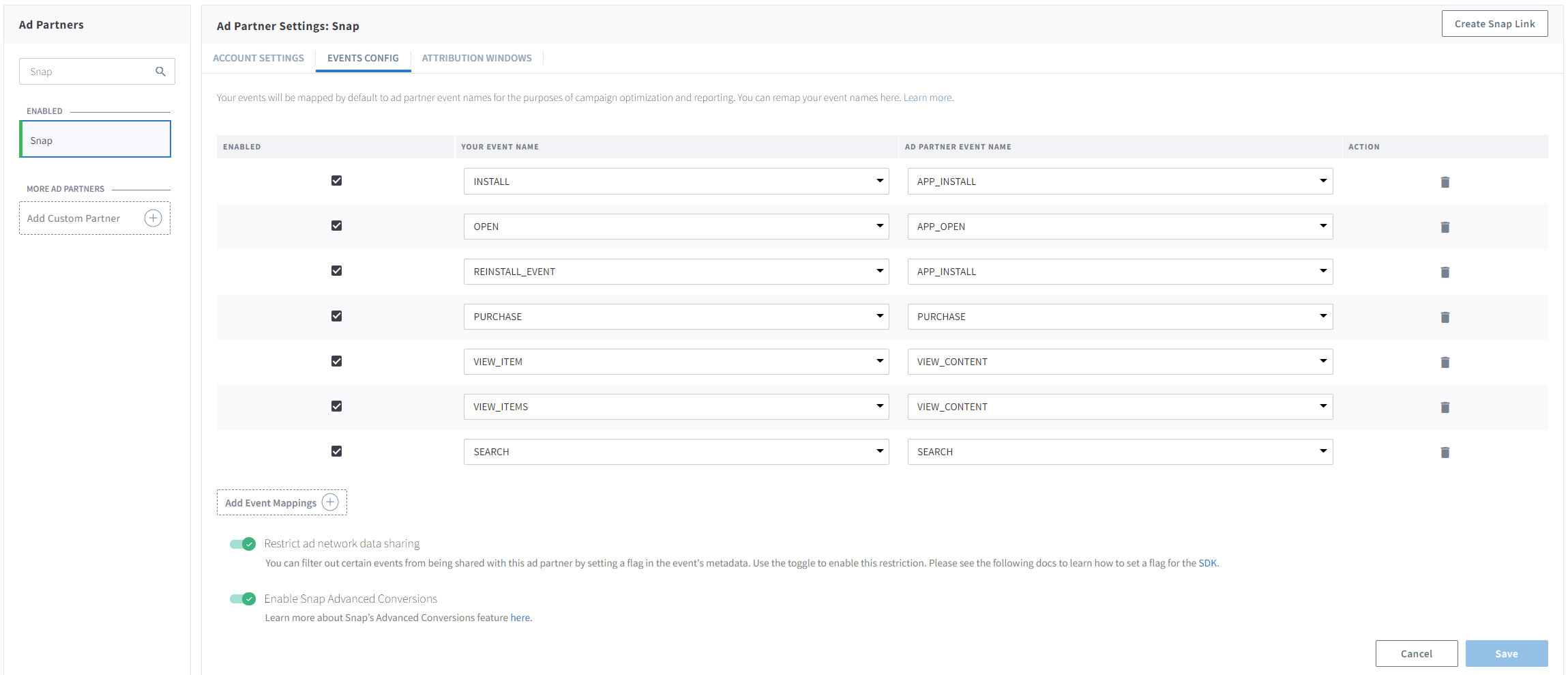Screen dimensions: 1568x675
Task: Focus the Ad Partners search field
Action: coord(97,72)
